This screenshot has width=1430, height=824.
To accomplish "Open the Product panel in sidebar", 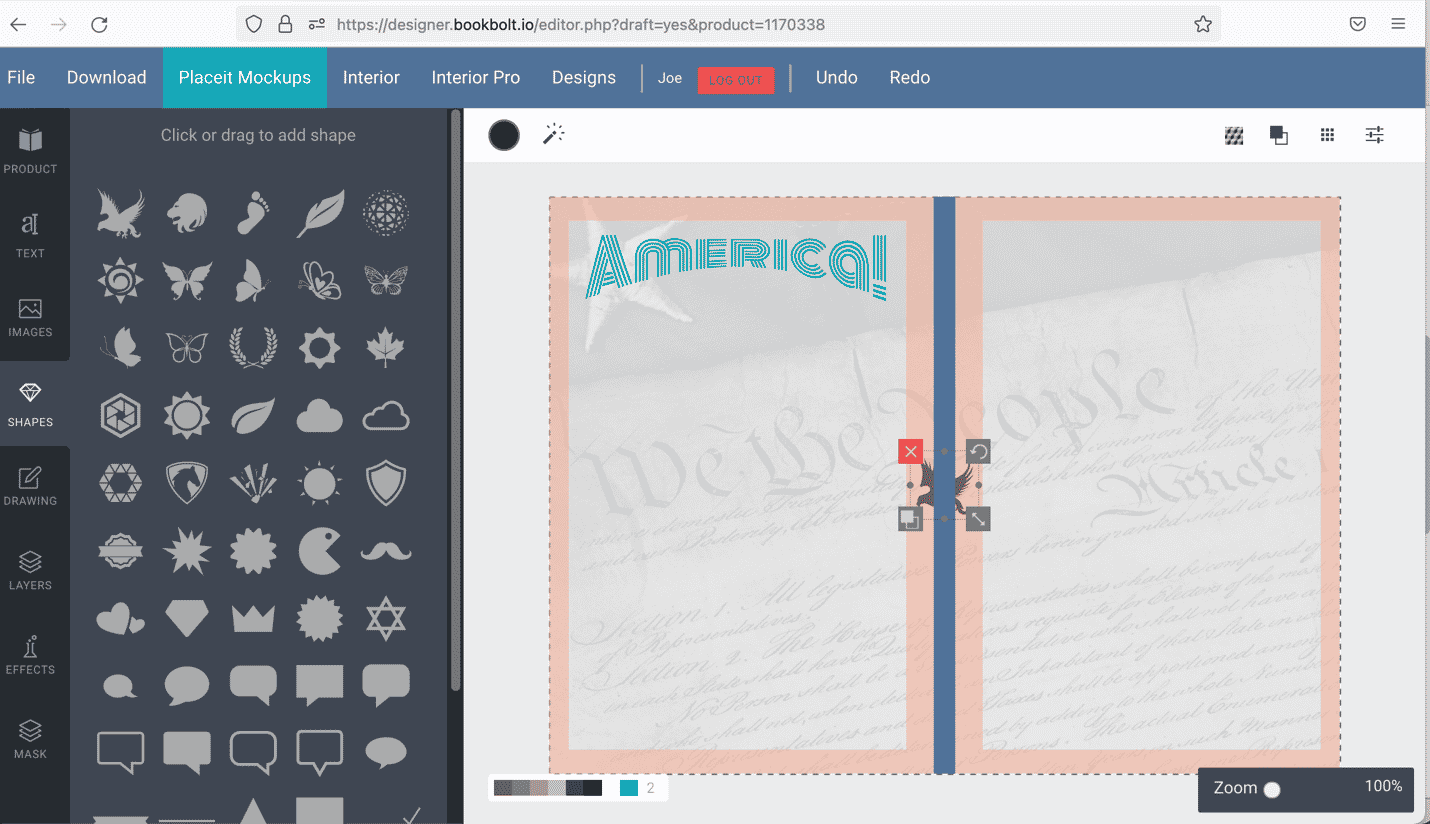I will (30, 150).
